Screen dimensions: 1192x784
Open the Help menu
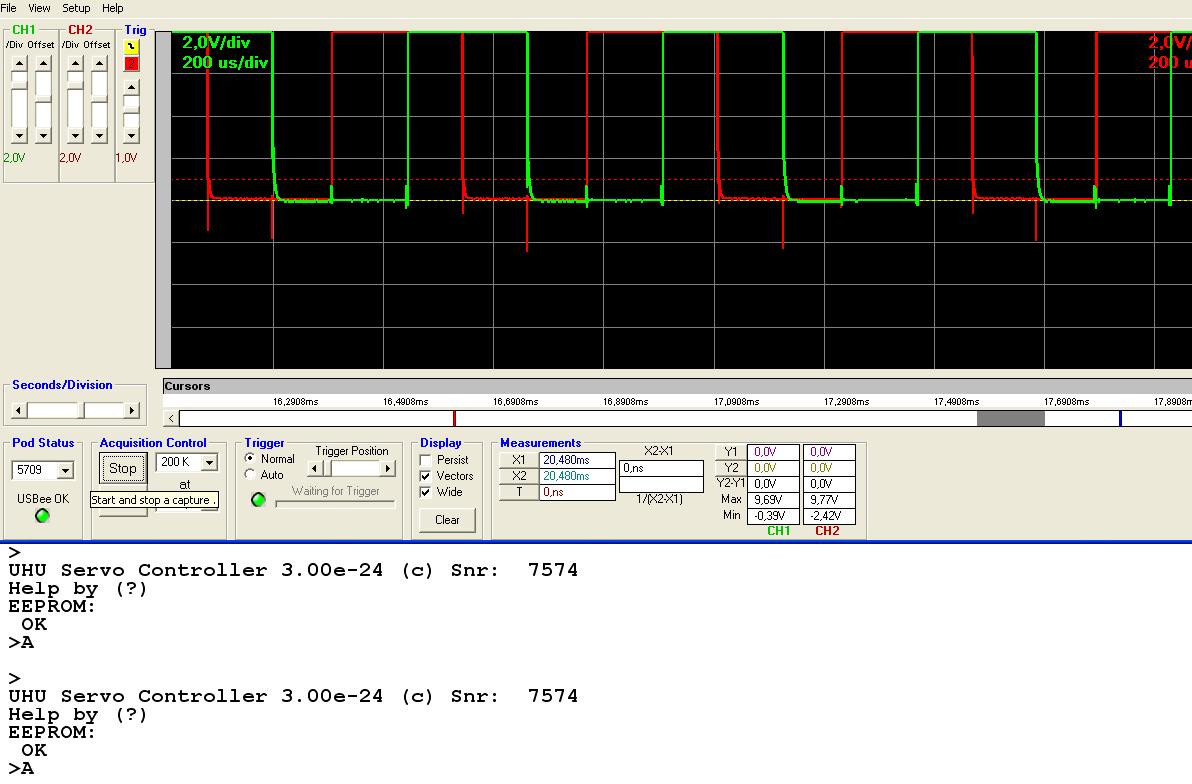tap(113, 8)
